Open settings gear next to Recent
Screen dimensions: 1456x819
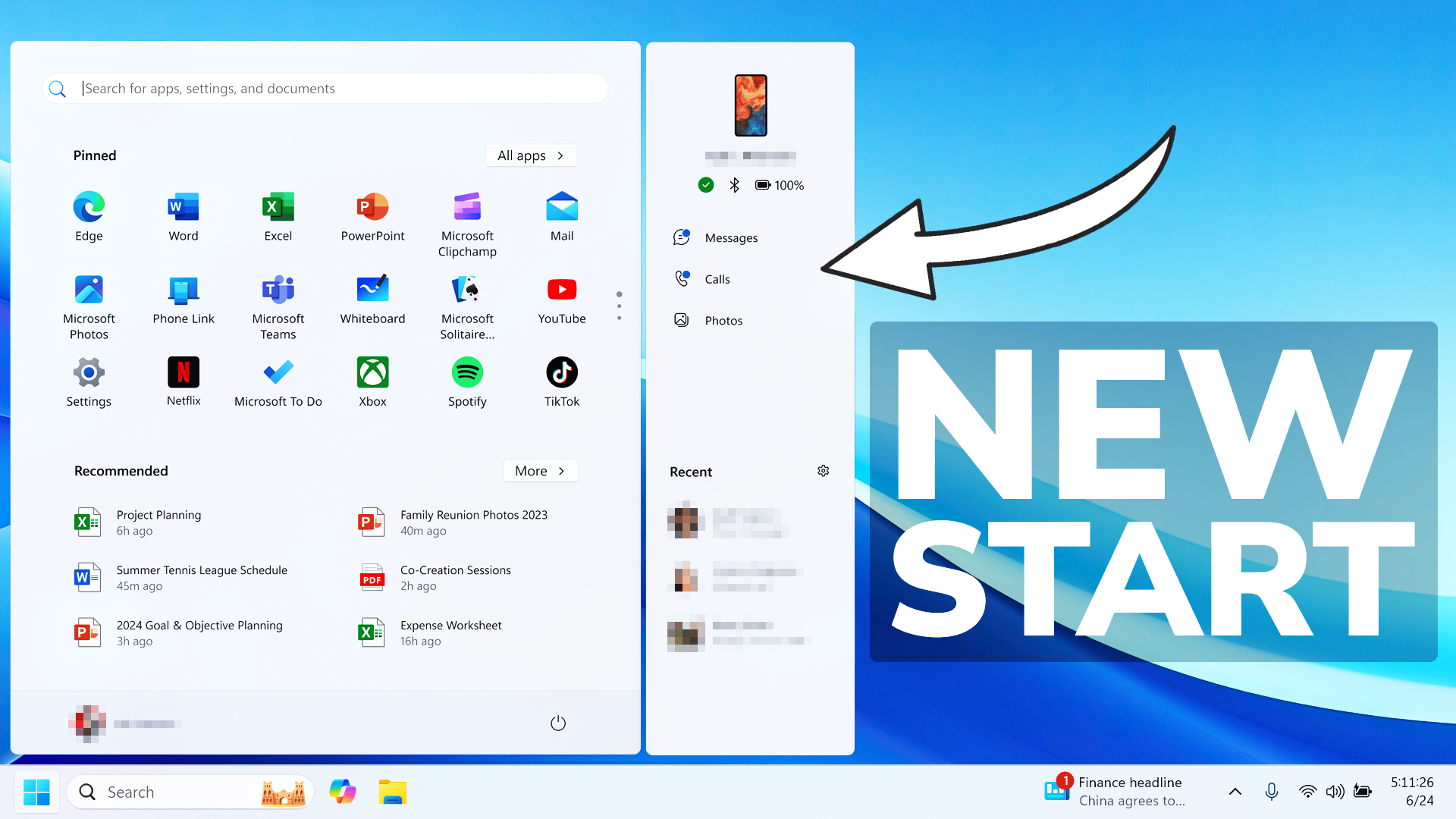click(x=824, y=471)
